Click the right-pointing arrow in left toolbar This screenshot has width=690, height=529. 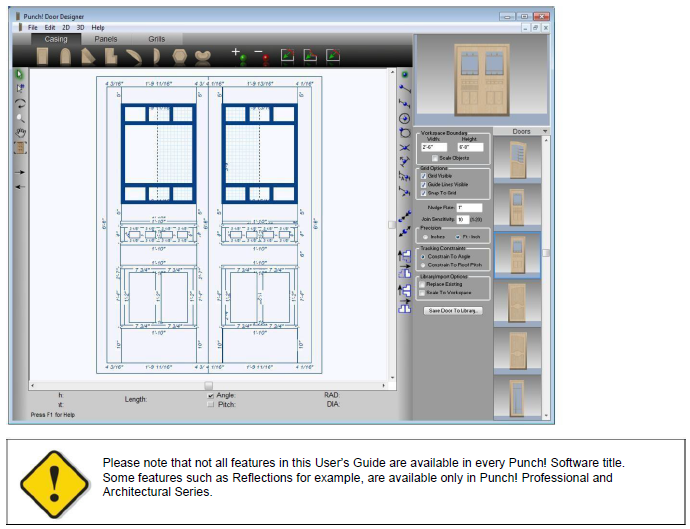(x=20, y=172)
